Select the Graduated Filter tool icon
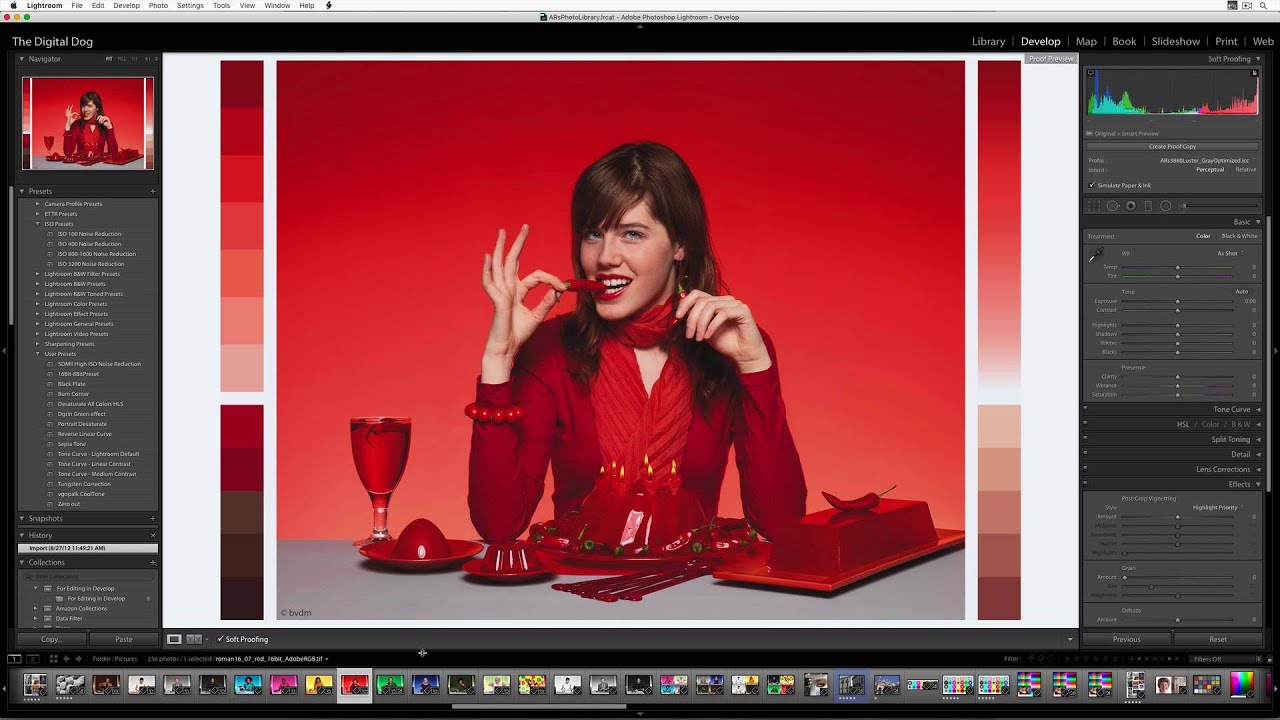1280x720 pixels. click(1148, 206)
